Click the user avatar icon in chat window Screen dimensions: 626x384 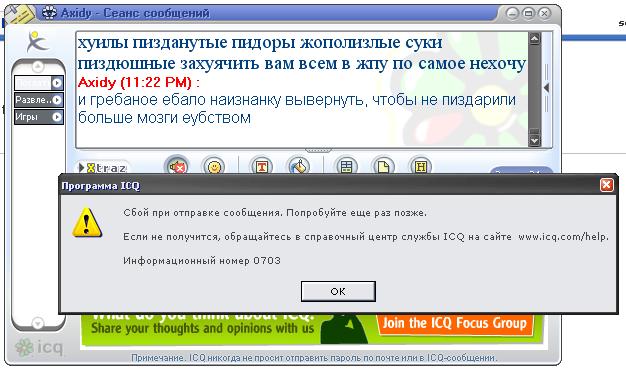point(37,42)
